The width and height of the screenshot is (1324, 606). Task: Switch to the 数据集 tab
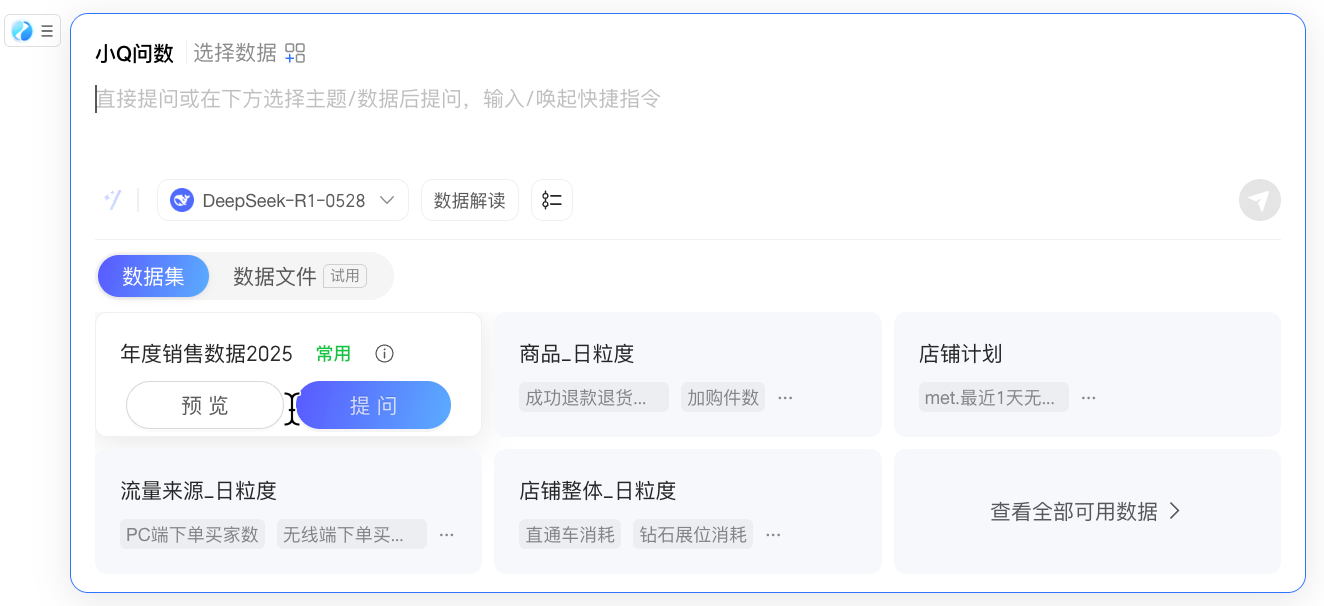[153, 276]
